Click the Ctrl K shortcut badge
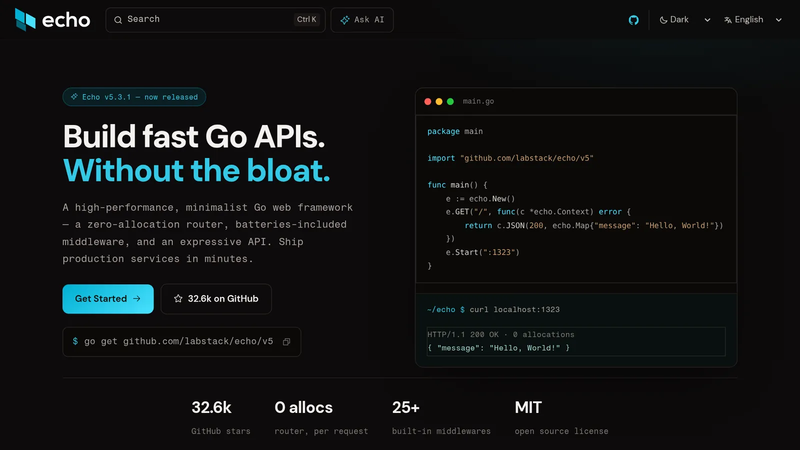 (307, 19)
